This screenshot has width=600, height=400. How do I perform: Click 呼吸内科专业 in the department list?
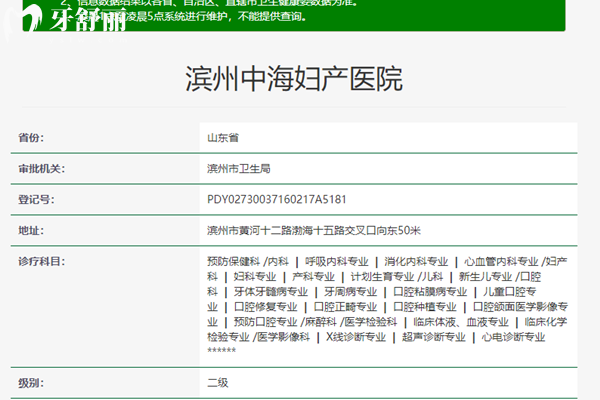point(336,261)
